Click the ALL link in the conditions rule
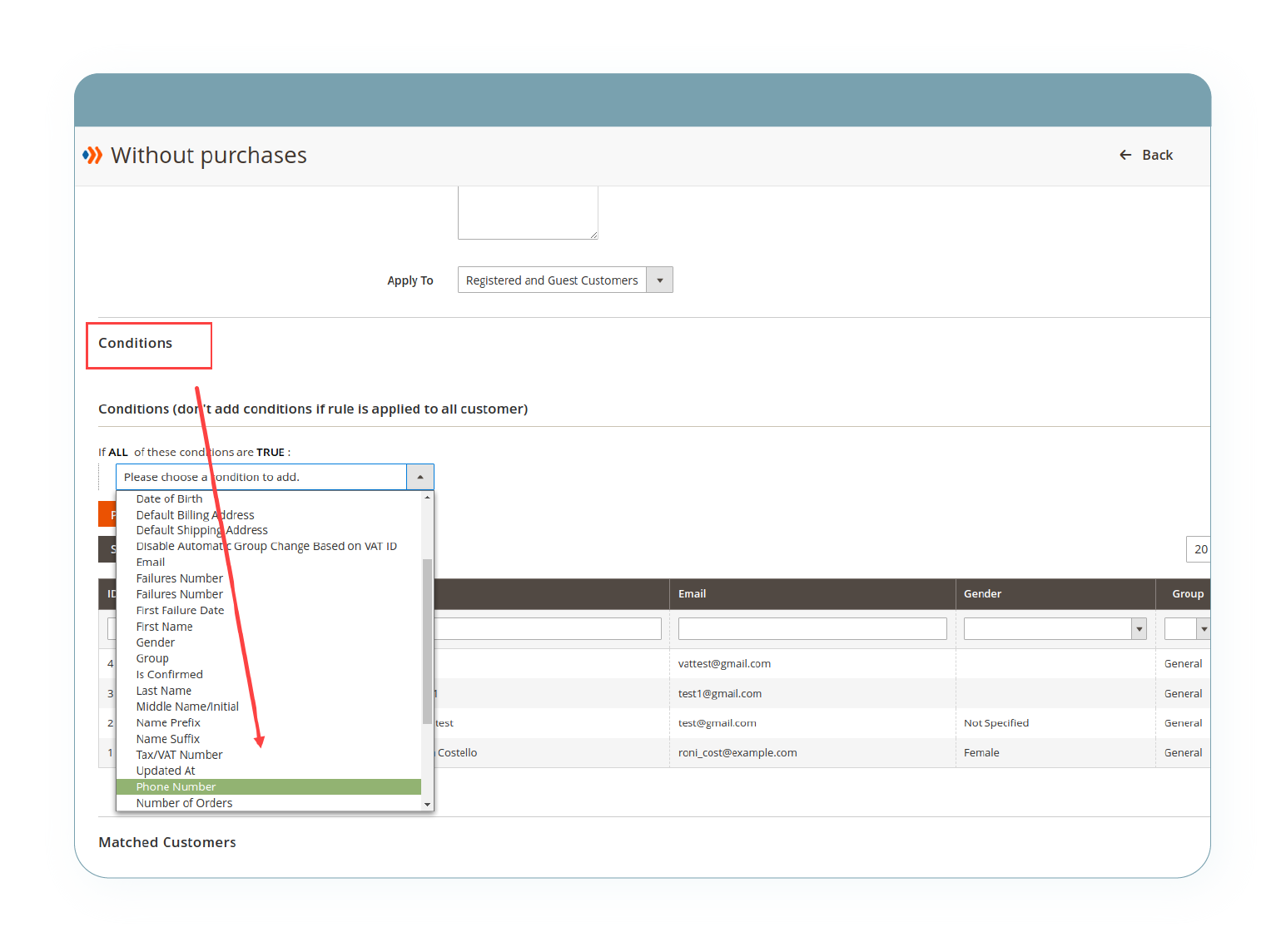This screenshot has height=952, width=1286. pos(118,453)
